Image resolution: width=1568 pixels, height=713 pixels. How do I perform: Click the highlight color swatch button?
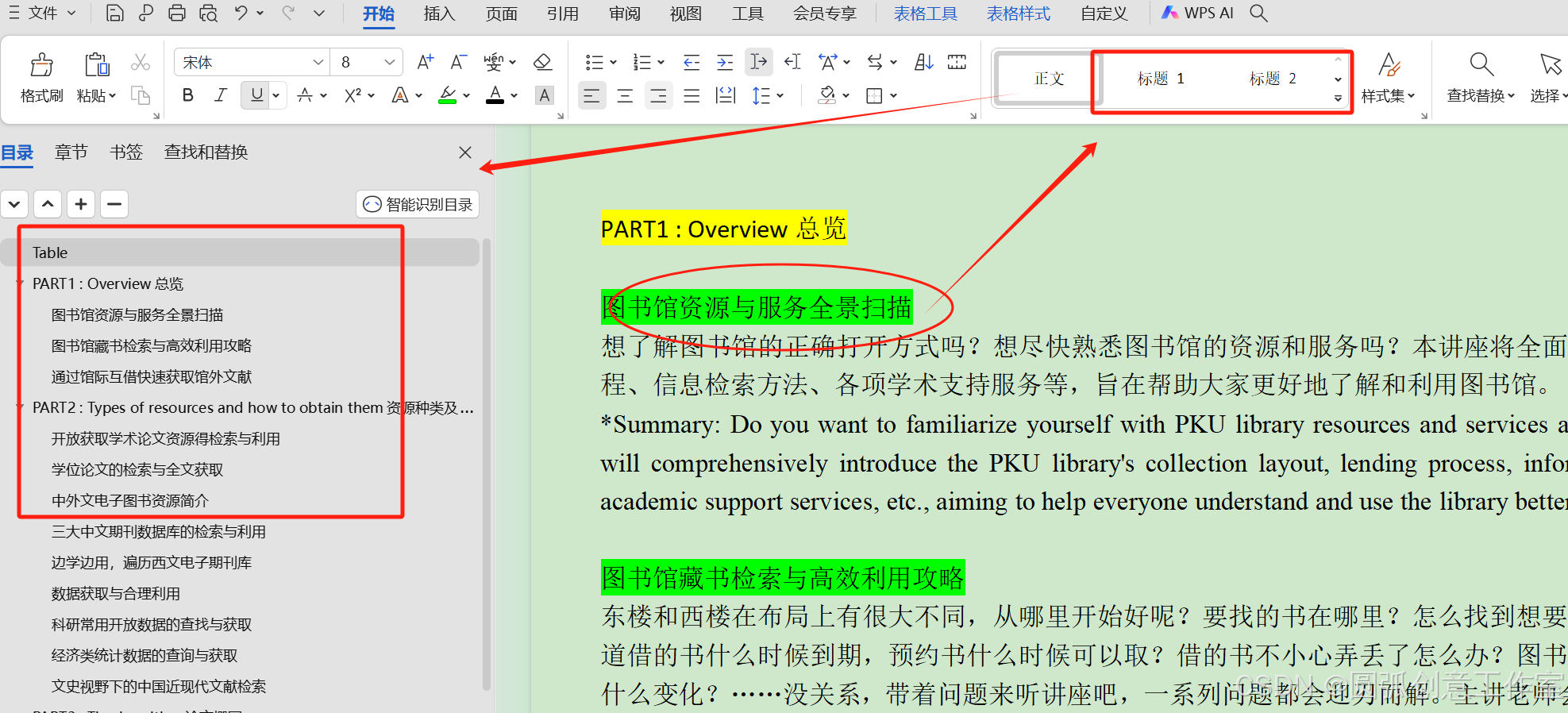click(448, 95)
